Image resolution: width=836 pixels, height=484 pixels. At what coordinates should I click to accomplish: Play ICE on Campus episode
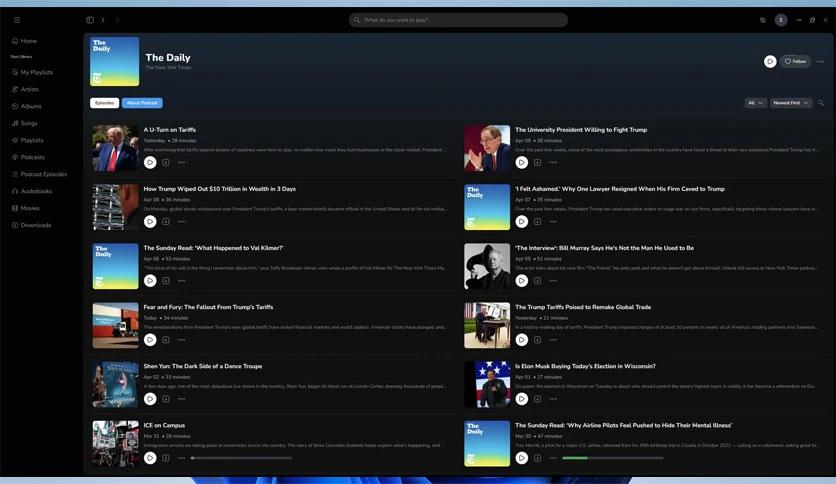[x=150, y=458]
